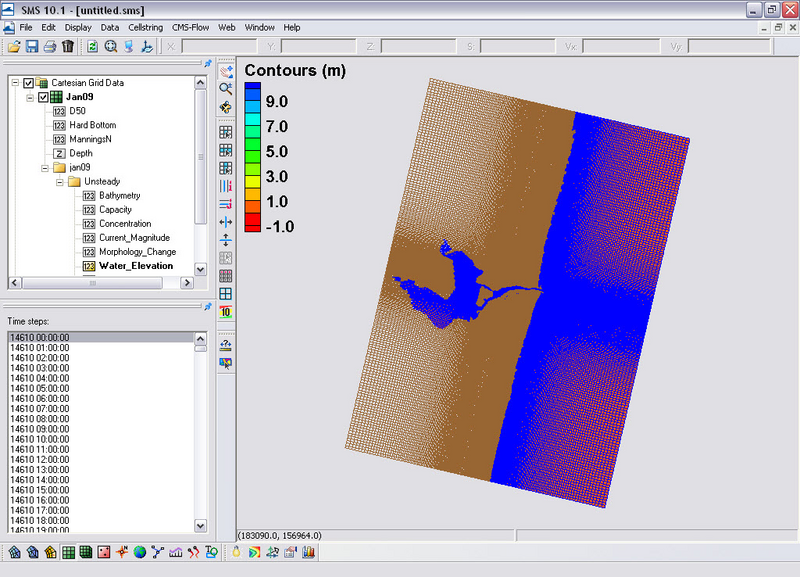The image size is (800, 577).
Task: Open the Help menu
Action: tap(292, 28)
